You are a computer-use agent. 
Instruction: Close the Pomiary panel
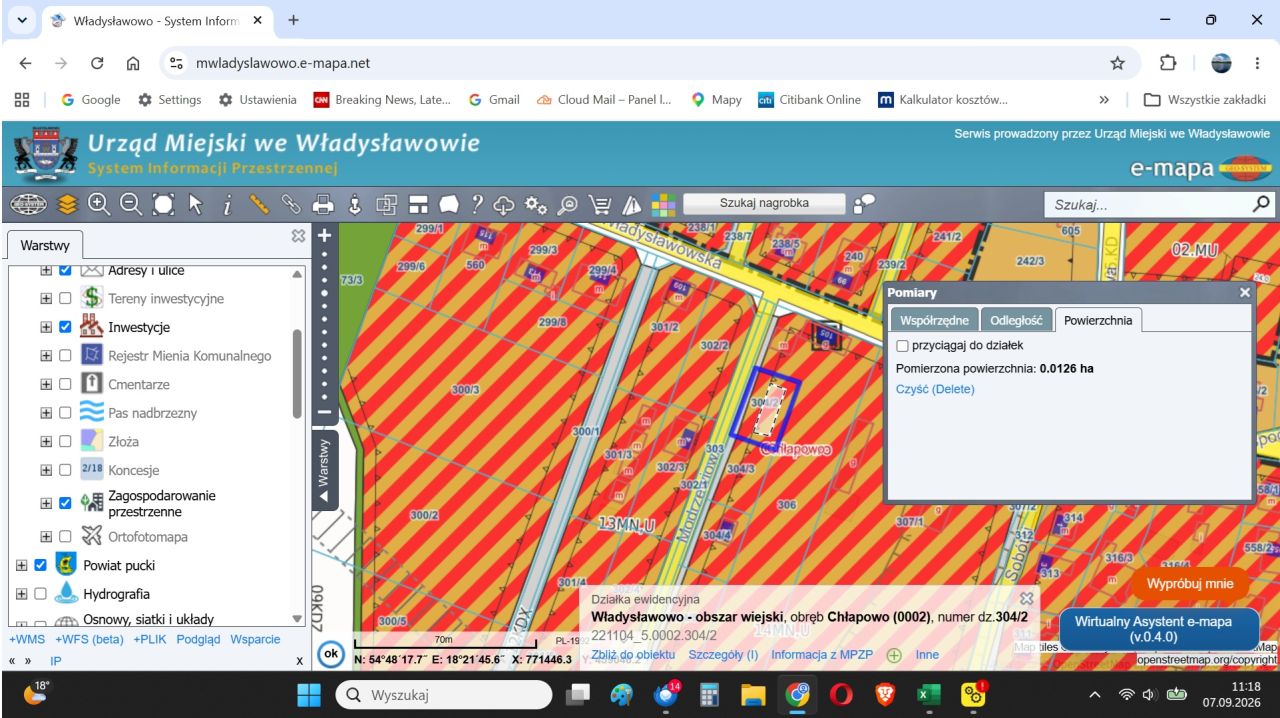coord(1245,293)
